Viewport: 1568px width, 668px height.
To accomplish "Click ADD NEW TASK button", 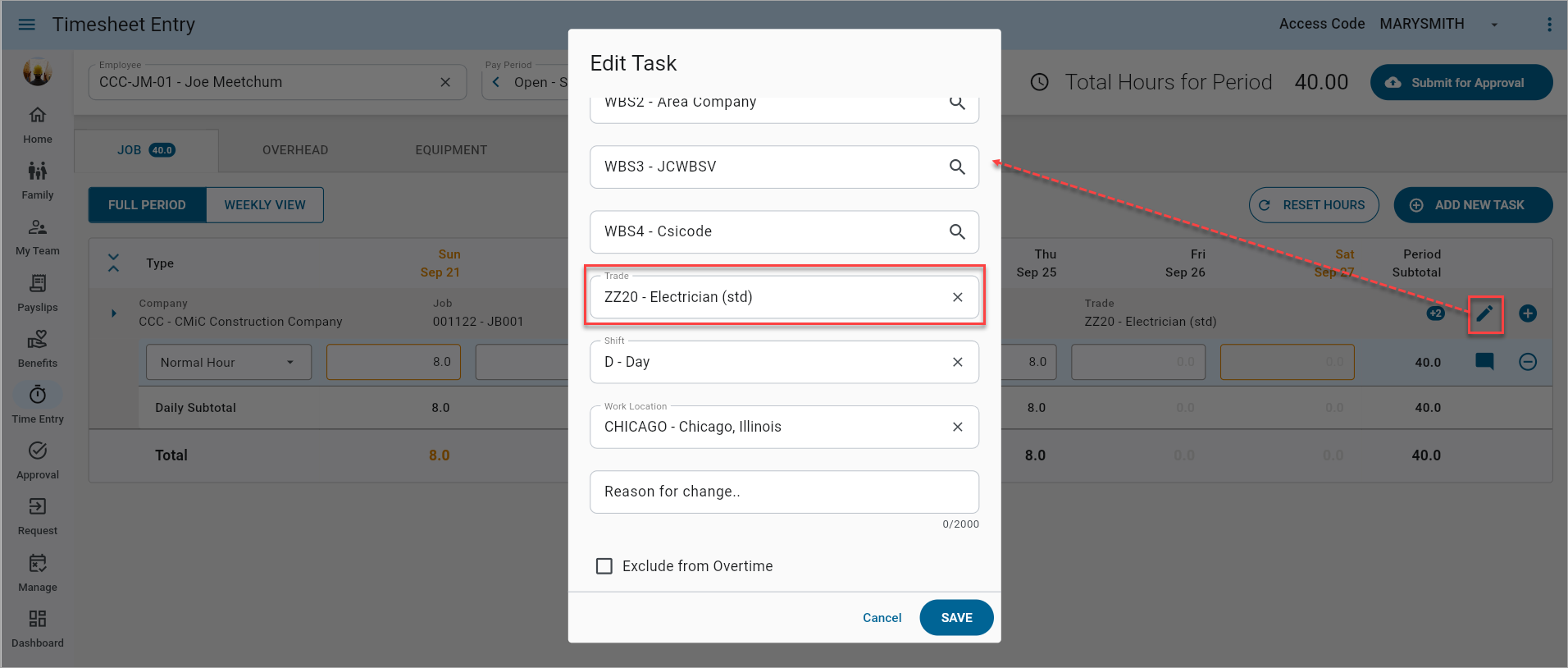I will pyautogui.click(x=1473, y=205).
